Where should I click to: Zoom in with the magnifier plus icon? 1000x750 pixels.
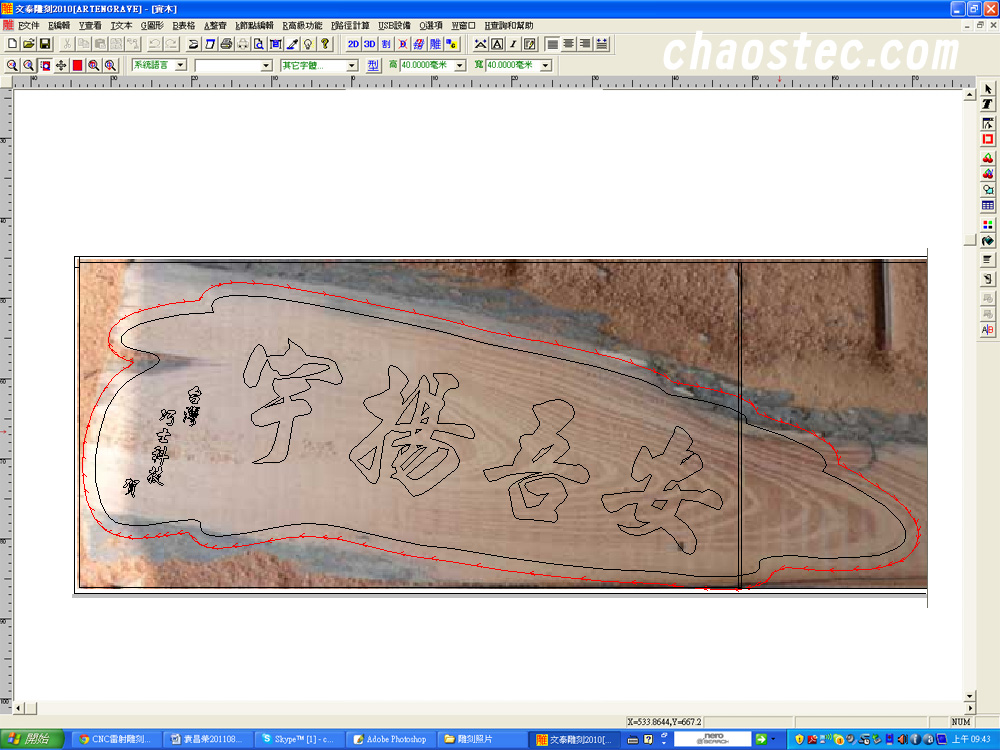(x=12, y=65)
